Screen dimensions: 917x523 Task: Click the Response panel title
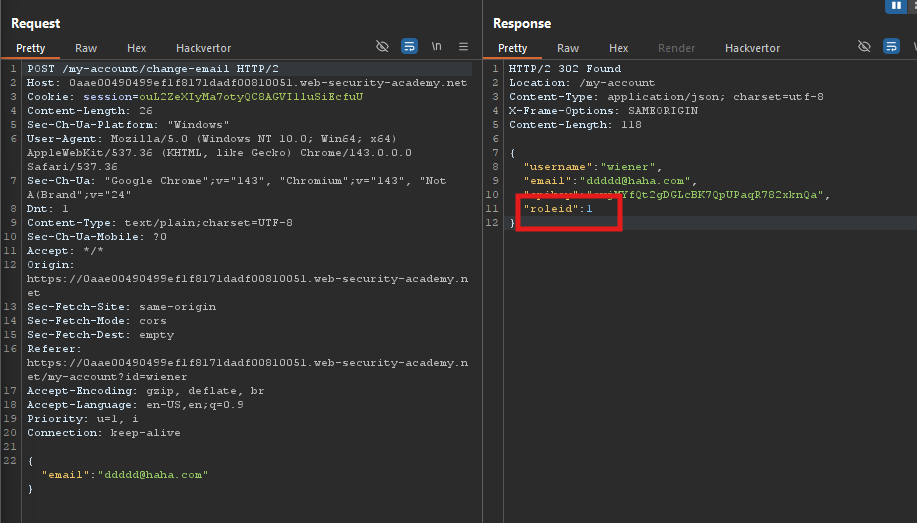(522, 23)
